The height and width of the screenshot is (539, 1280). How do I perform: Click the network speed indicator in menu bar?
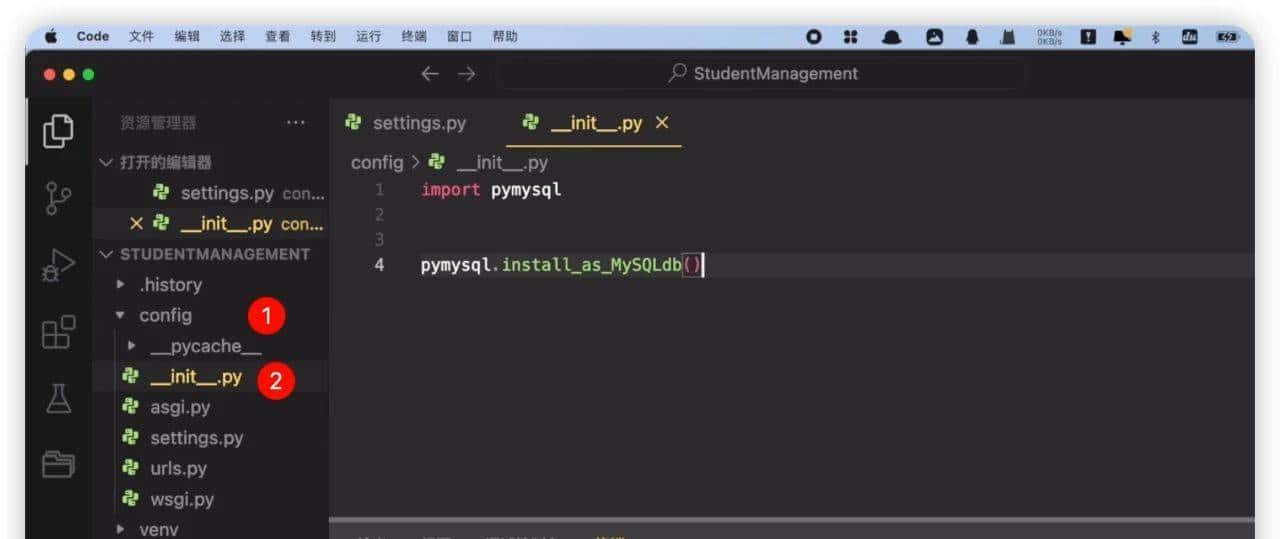(1049, 36)
